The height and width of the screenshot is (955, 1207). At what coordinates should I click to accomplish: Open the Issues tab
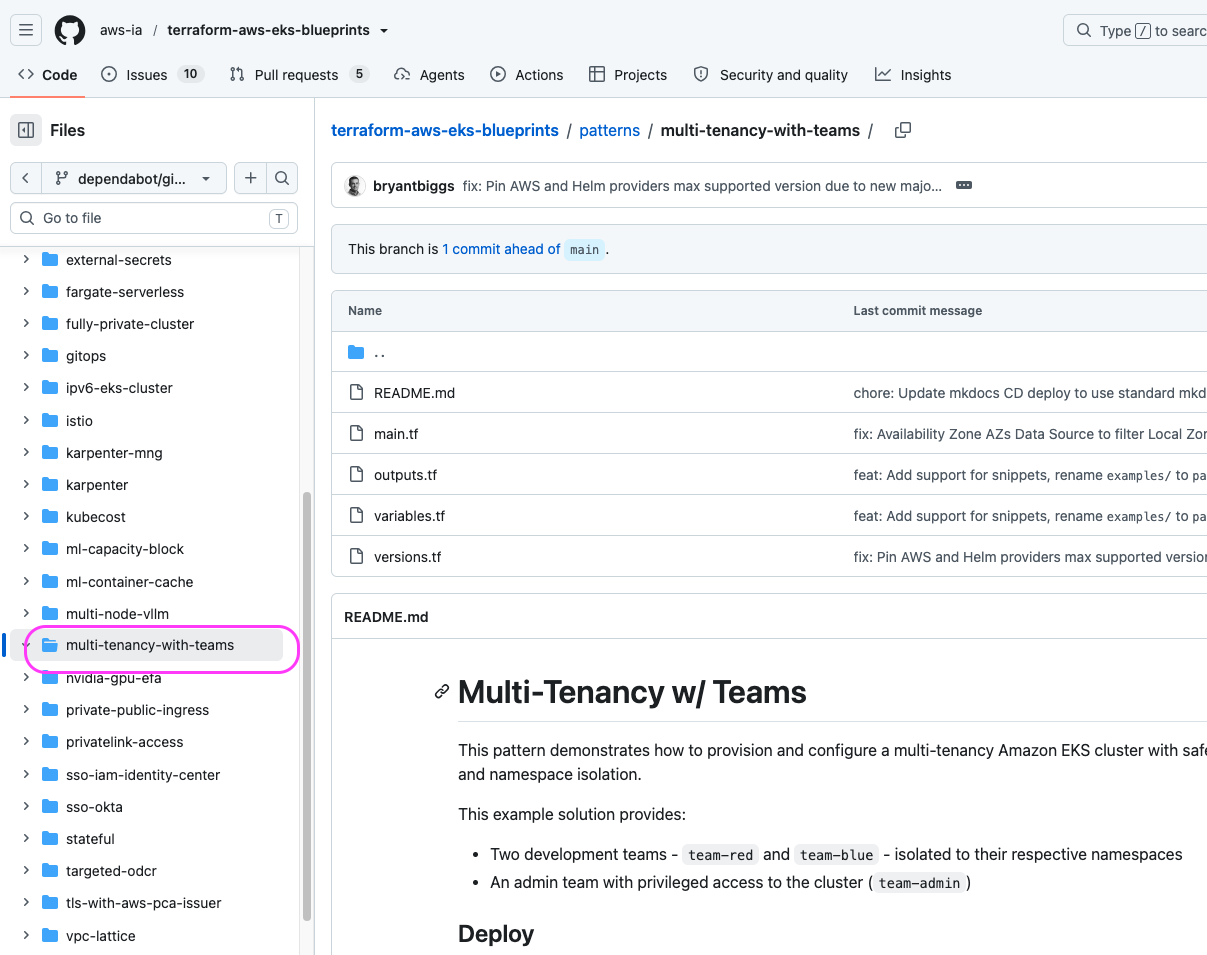click(152, 75)
